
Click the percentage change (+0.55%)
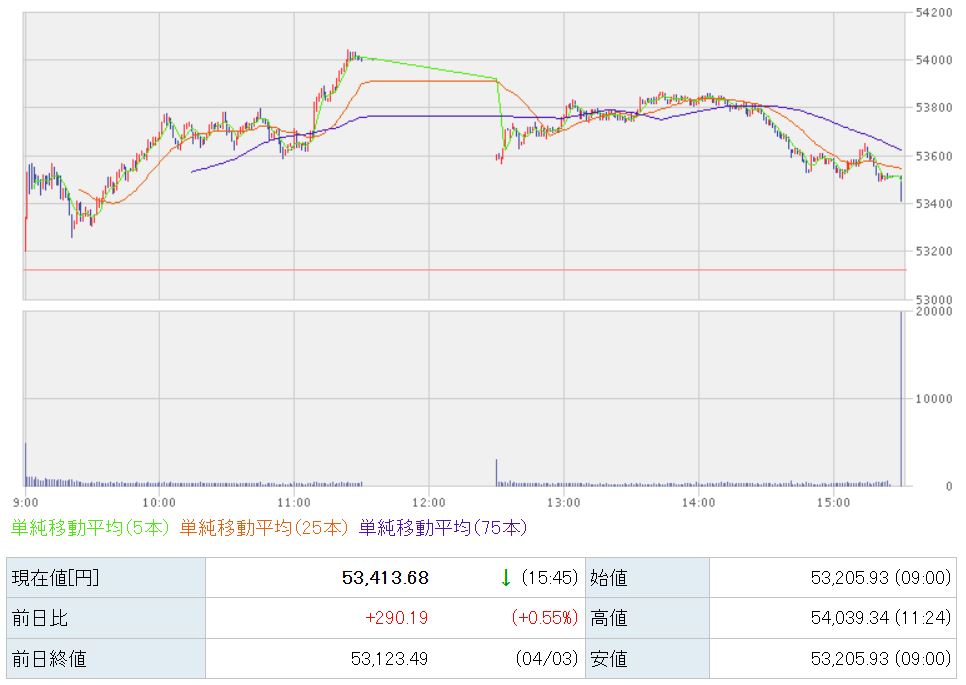click(545, 618)
